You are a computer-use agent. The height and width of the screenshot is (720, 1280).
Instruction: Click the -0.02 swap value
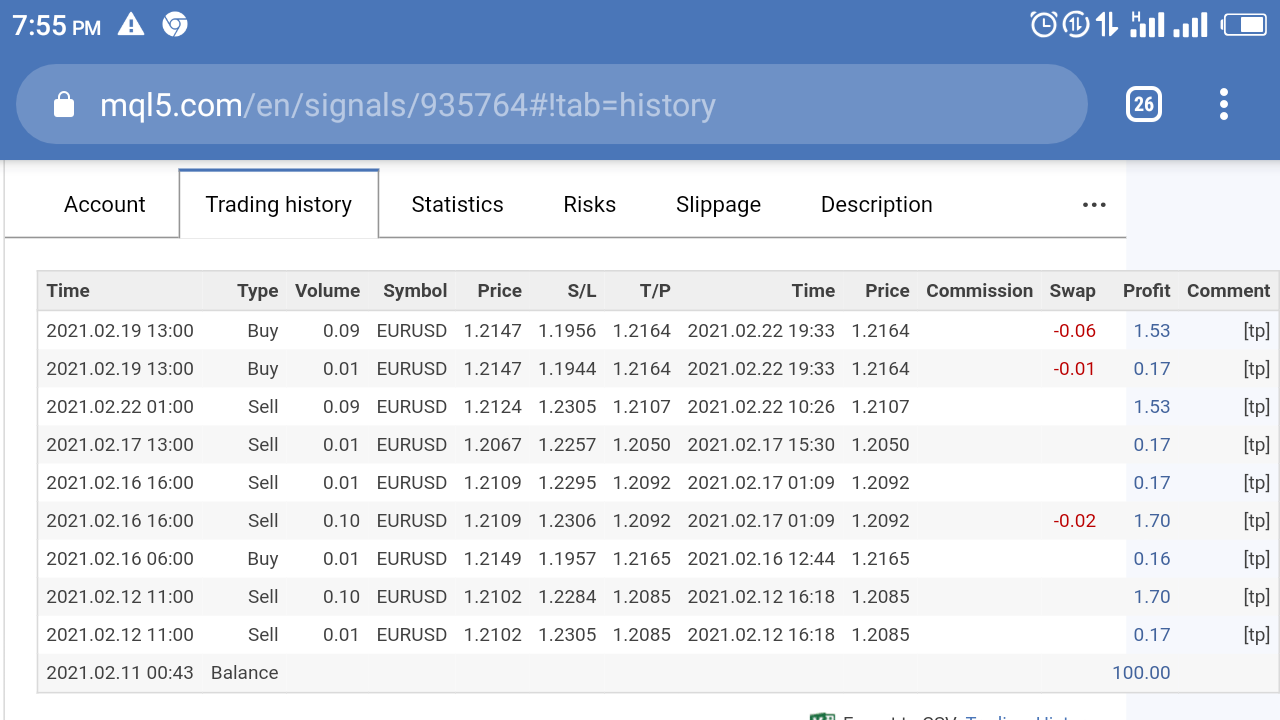[x=1074, y=521]
